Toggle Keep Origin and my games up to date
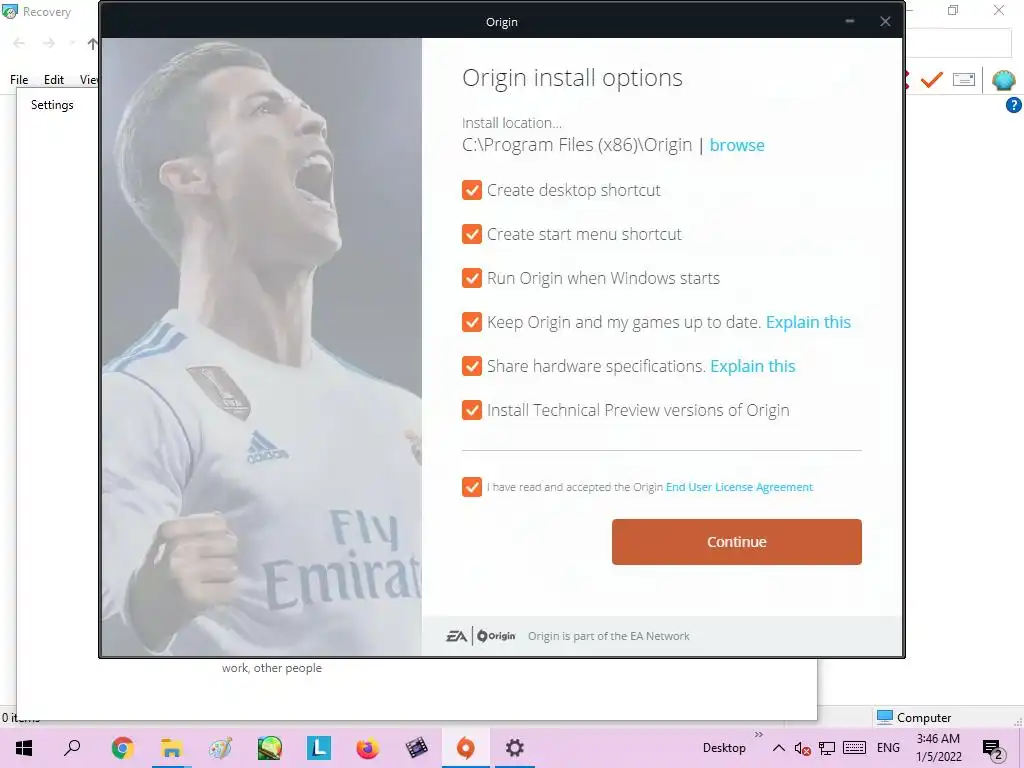Image resolution: width=1024 pixels, height=768 pixels. click(x=472, y=322)
